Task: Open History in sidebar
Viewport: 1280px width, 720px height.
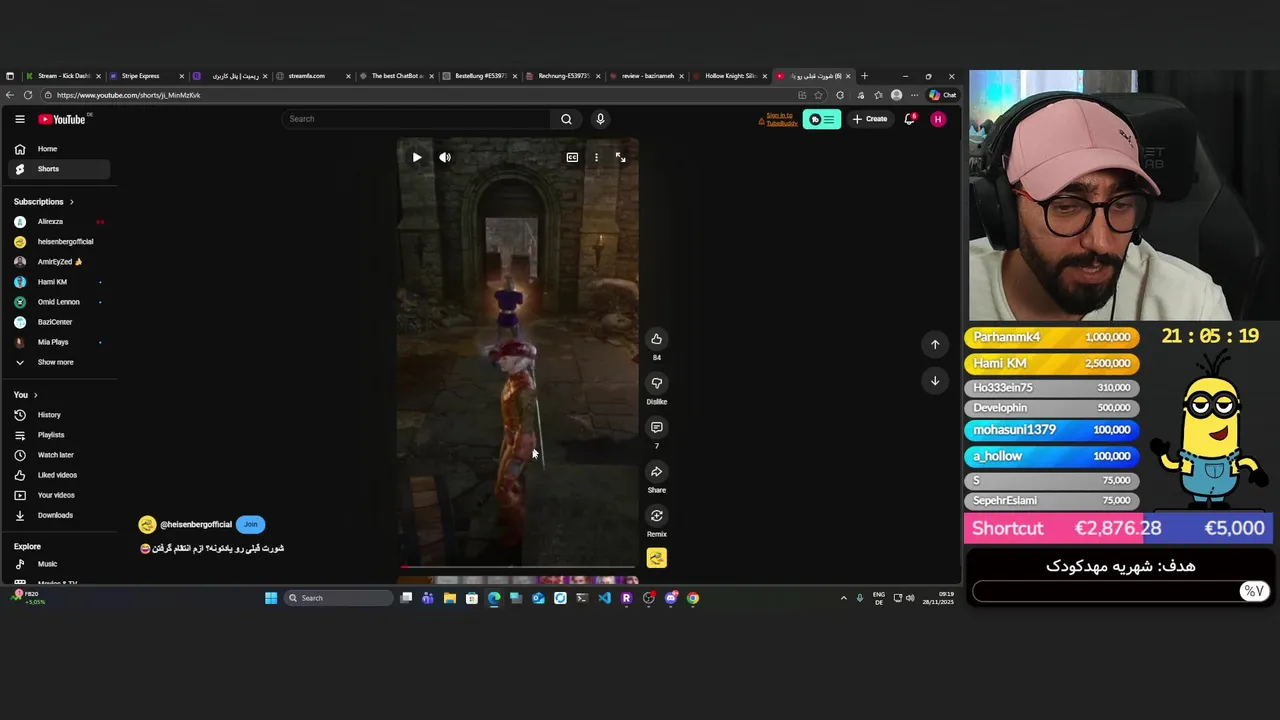Action: [60, 415]
